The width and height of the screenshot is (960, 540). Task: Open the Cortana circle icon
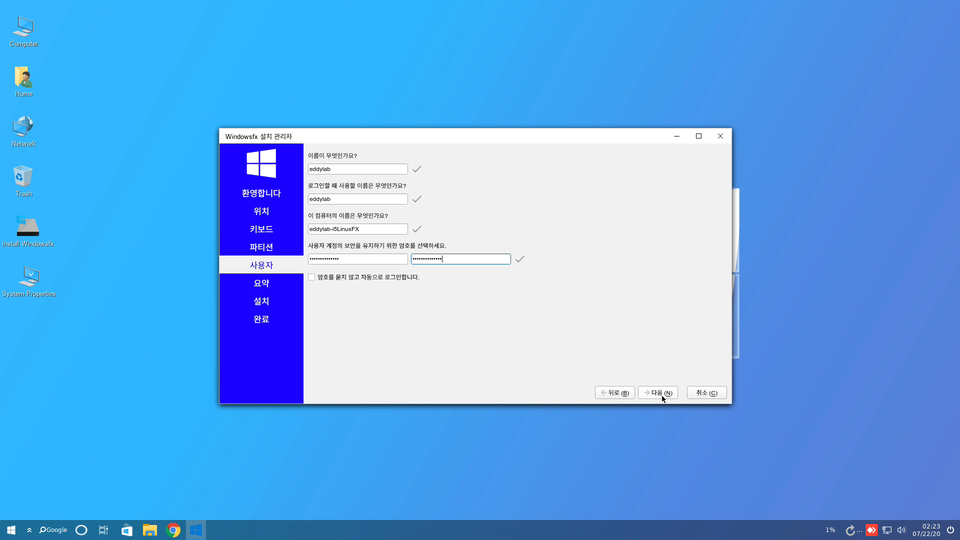click(81, 530)
